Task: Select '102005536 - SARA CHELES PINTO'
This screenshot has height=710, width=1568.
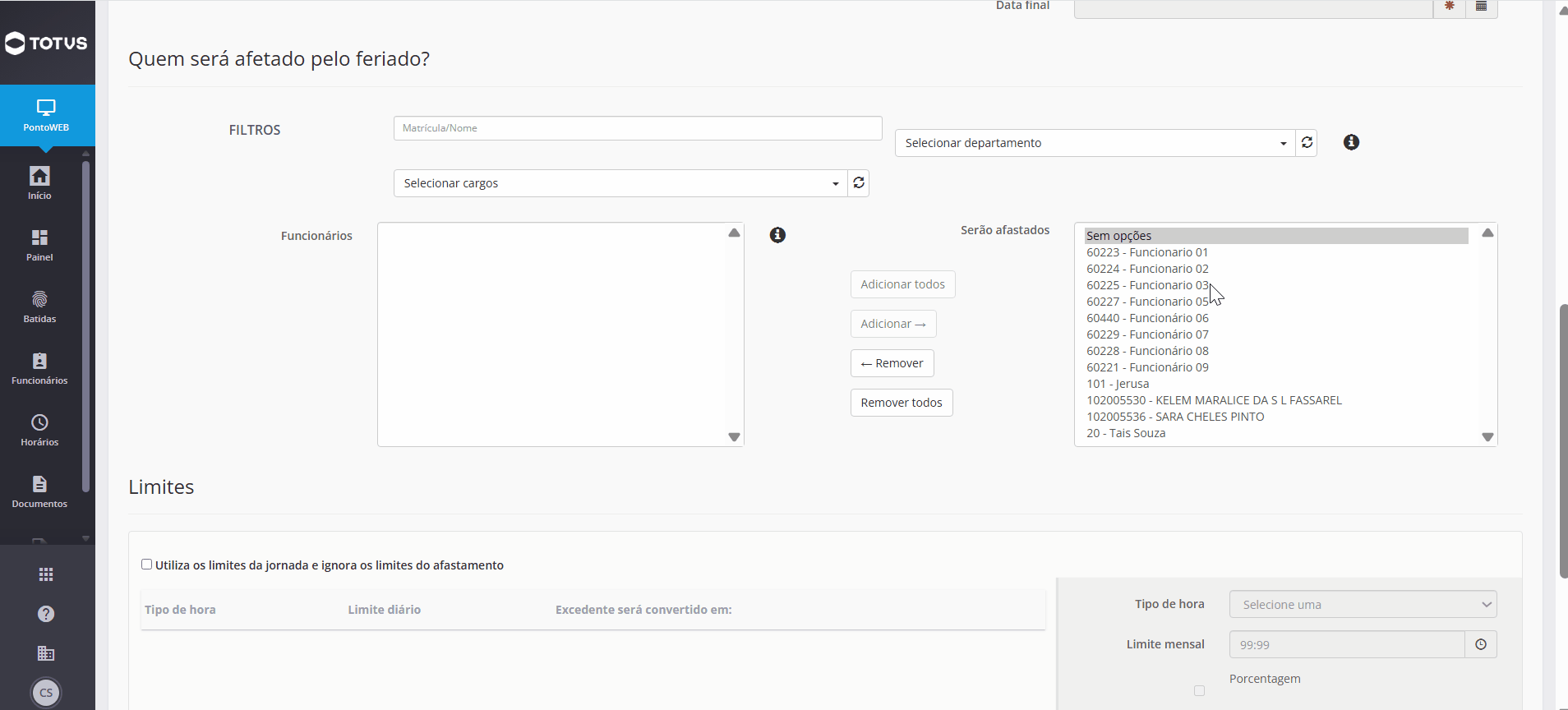Action: coord(1276,417)
